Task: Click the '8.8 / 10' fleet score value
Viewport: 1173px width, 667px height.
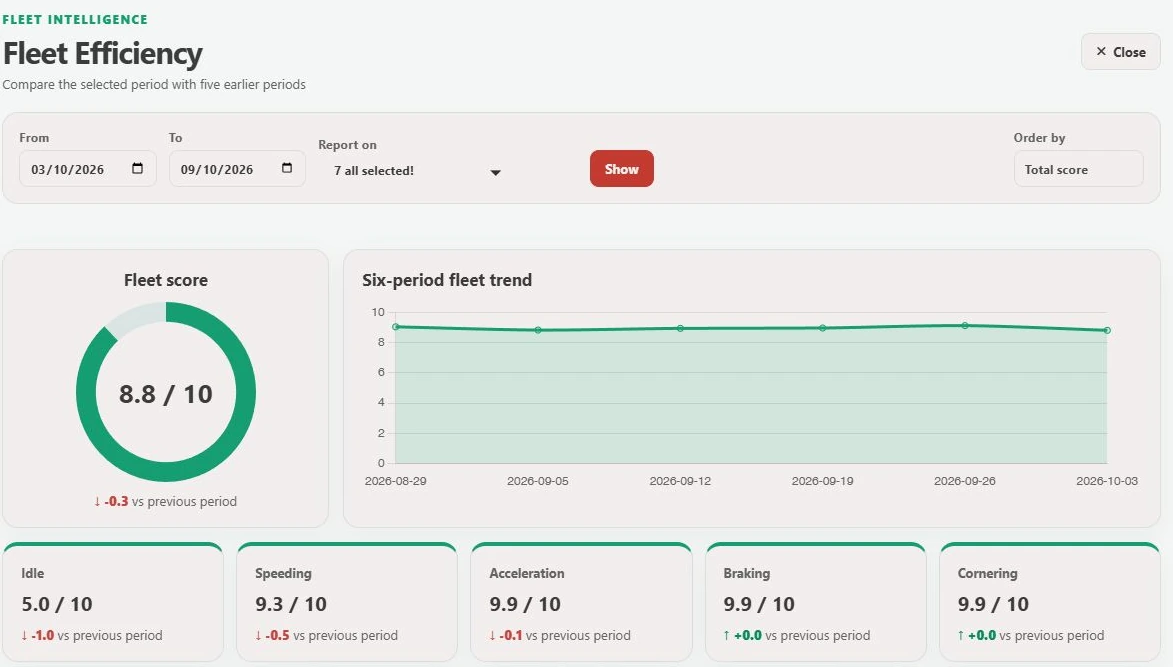Action: 166,394
